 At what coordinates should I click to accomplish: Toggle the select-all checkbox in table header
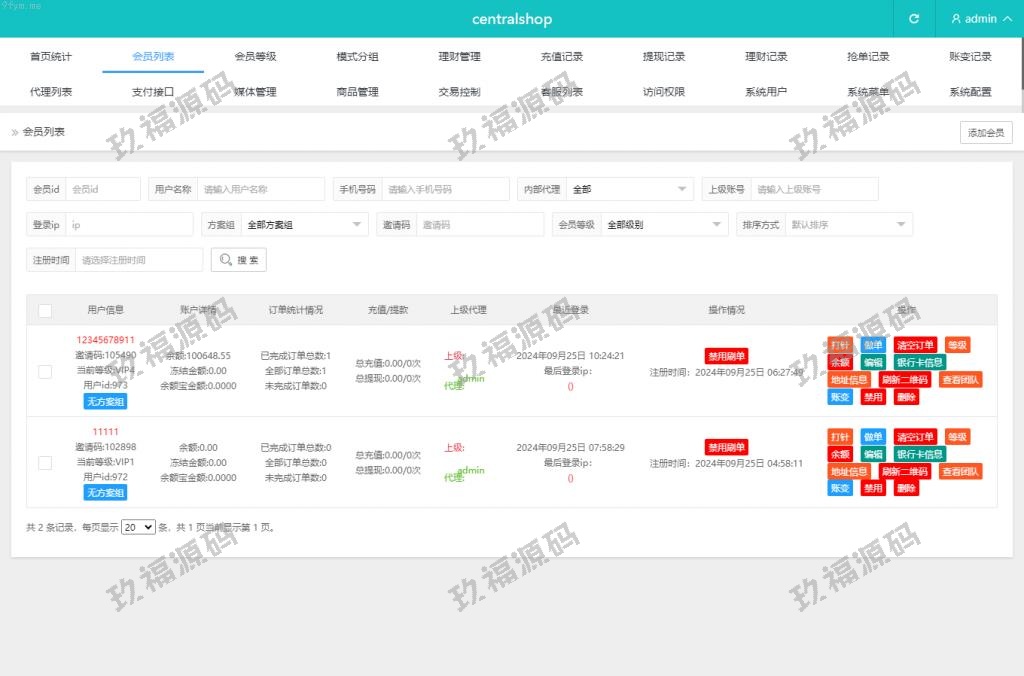tap(45, 311)
